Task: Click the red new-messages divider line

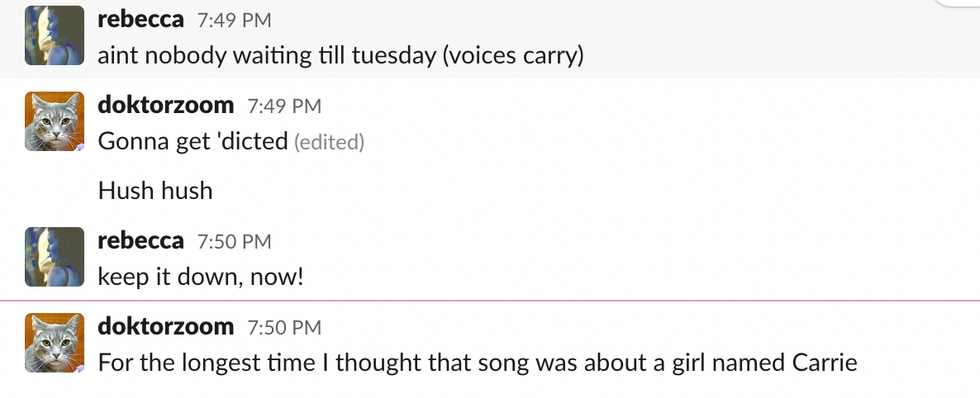Action: point(490,301)
